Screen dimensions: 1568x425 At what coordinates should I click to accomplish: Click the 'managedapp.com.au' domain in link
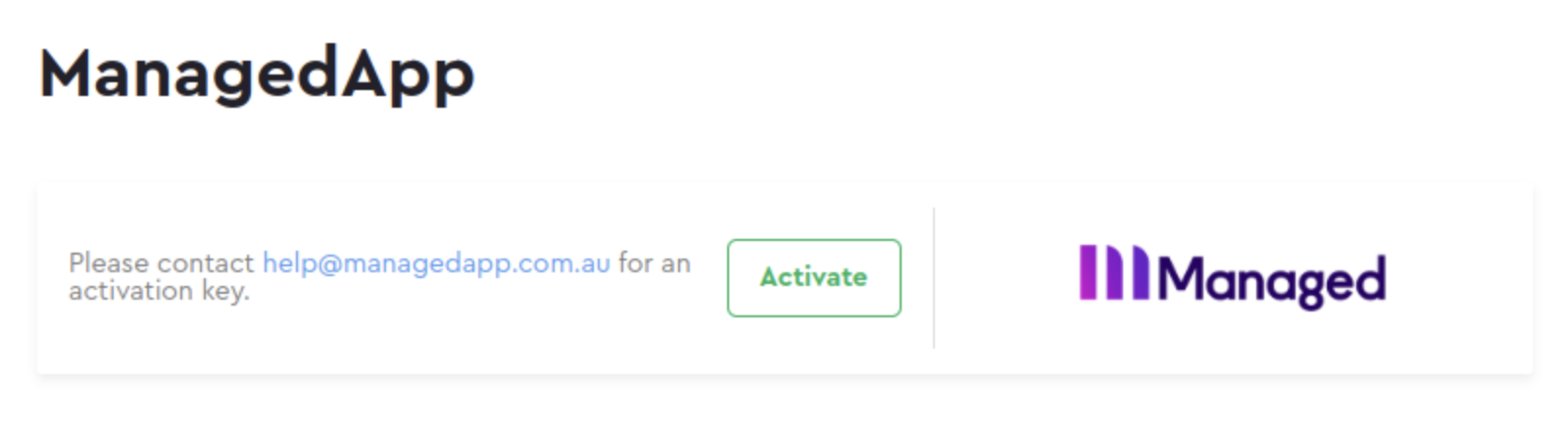(x=476, y=263)
